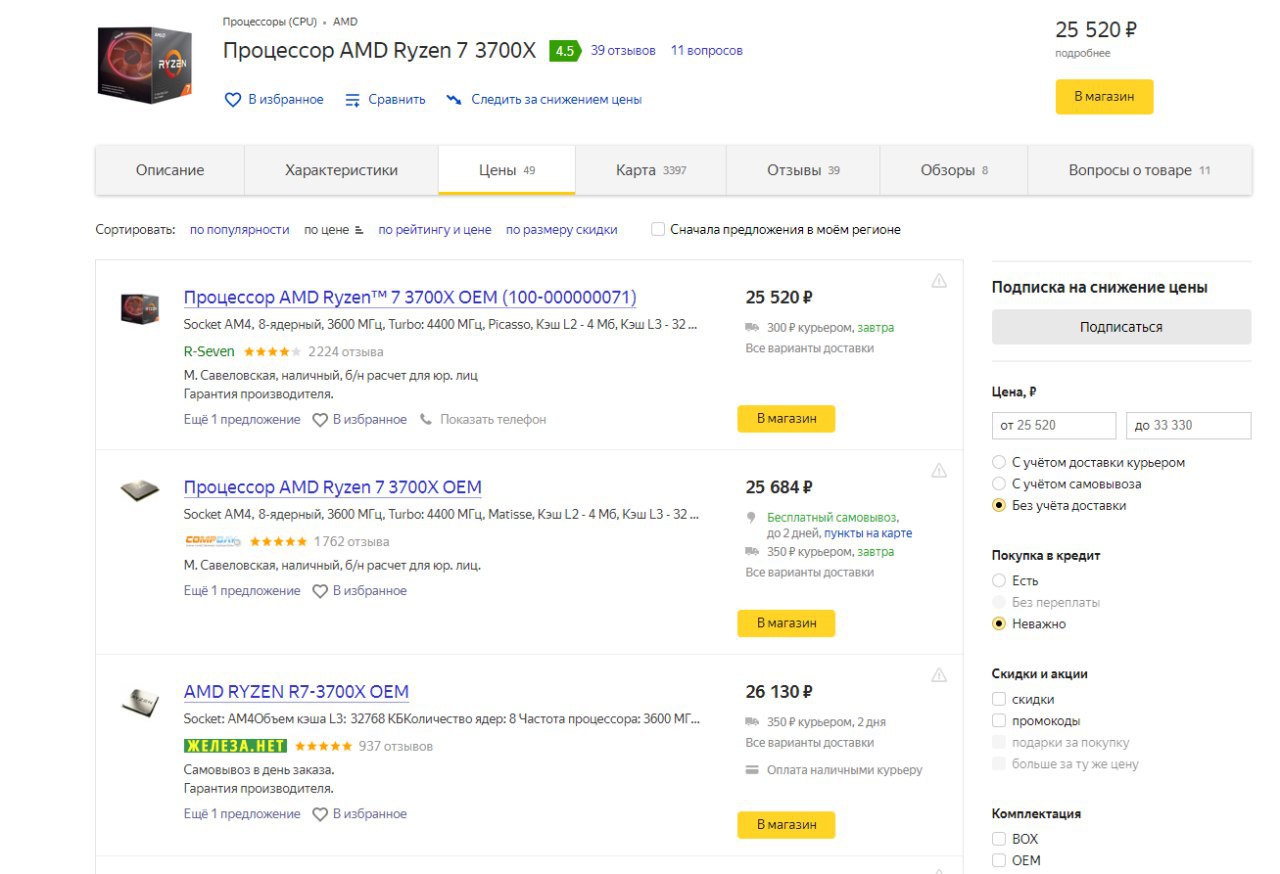Select credit option 'Неважно'
Viewport: 1280px width, 874px height.
coord(998,624)
